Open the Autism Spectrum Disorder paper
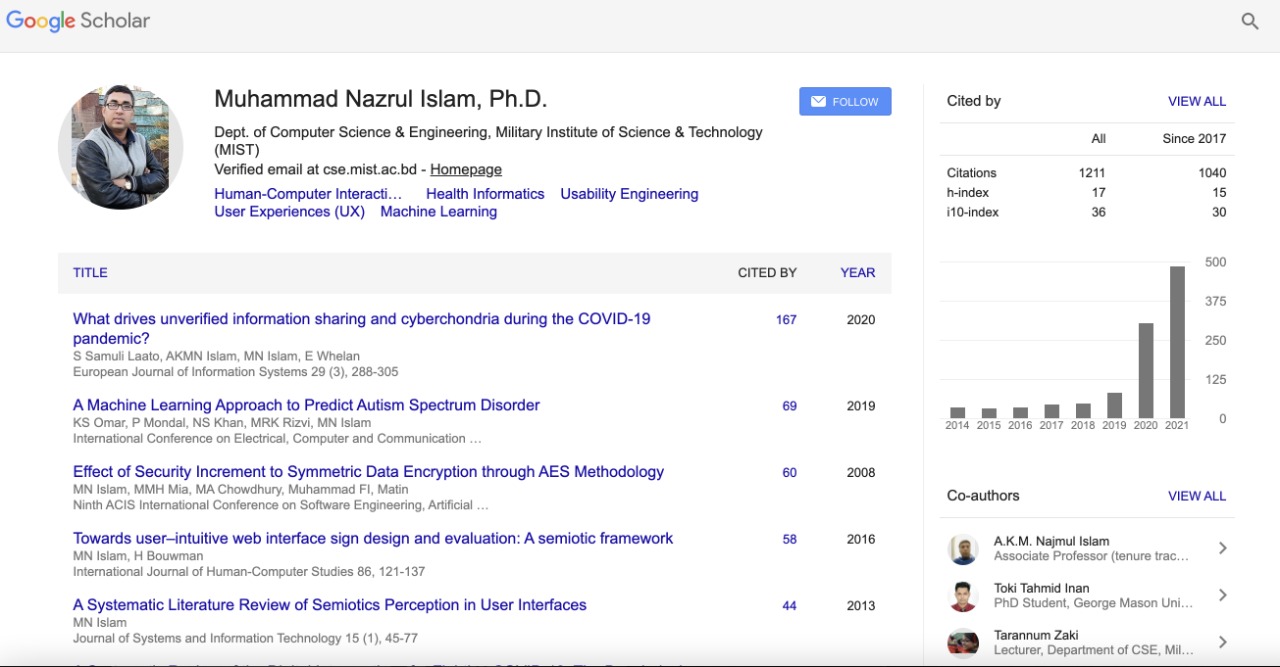 tap(306, 405)
